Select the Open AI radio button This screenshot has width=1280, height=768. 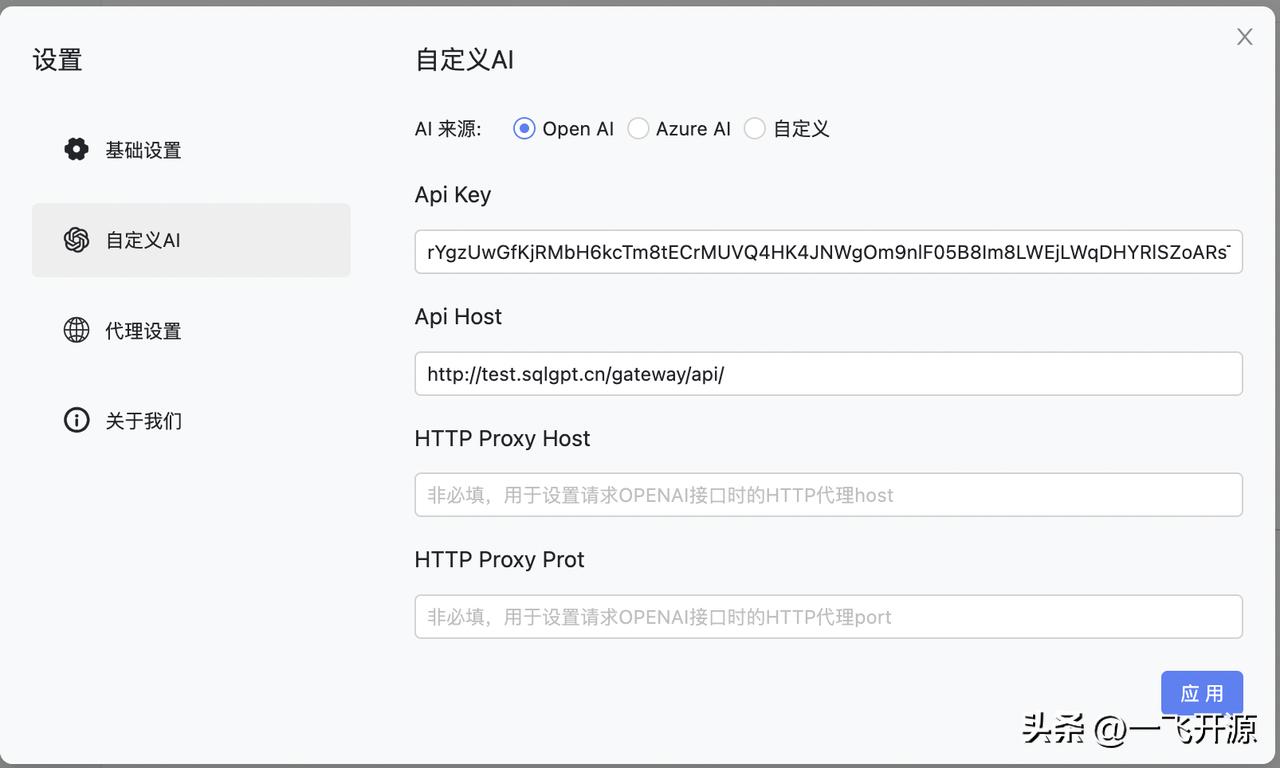(x=524, y=129)
